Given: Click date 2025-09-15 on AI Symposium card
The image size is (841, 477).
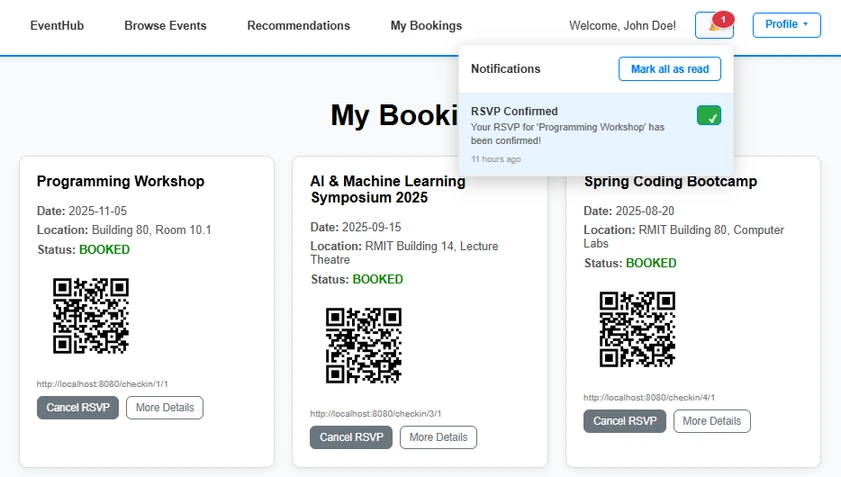Looking at the screenshot, I should 371,227.
